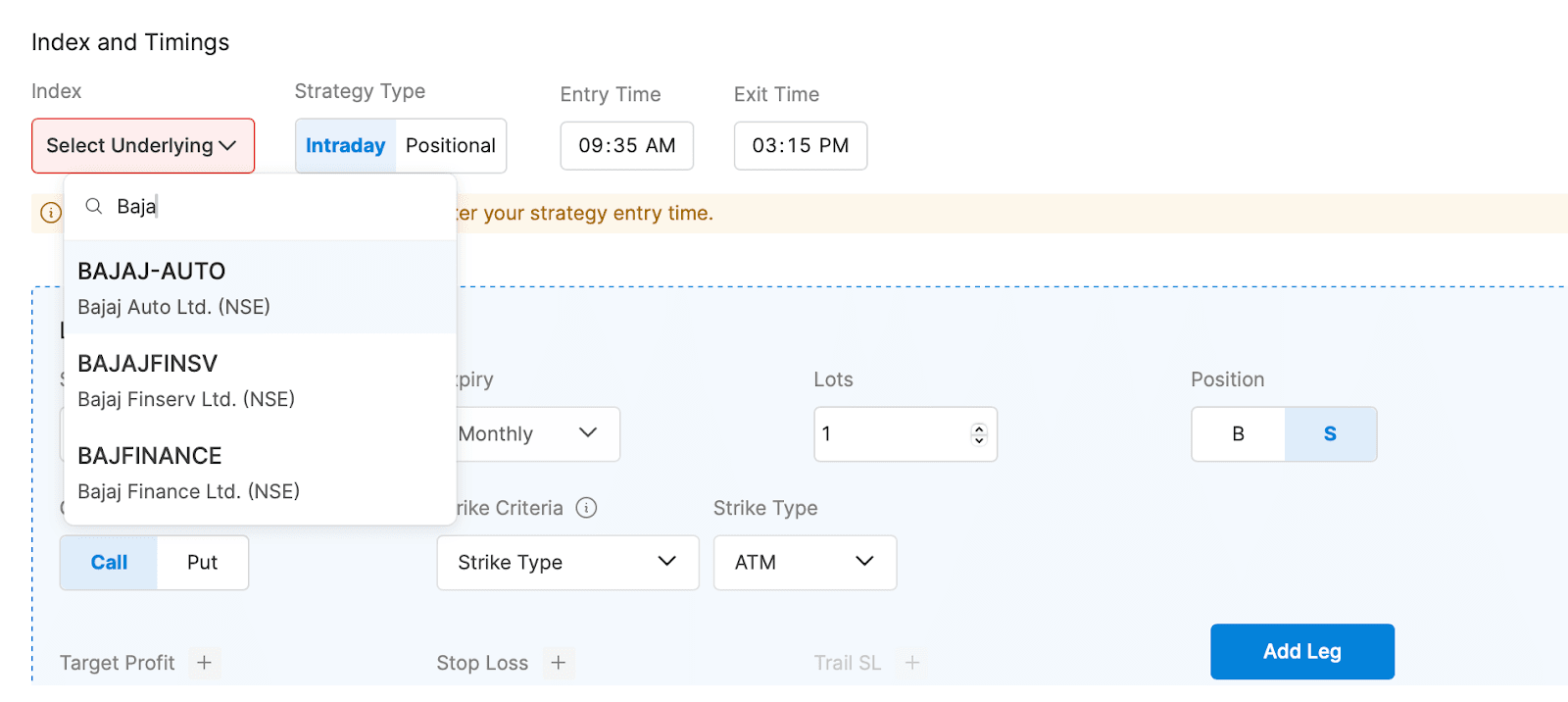The image size is (1568, 702).
Task: Increment Lots with the up stepper arrow
Action: tap(978, 426)
